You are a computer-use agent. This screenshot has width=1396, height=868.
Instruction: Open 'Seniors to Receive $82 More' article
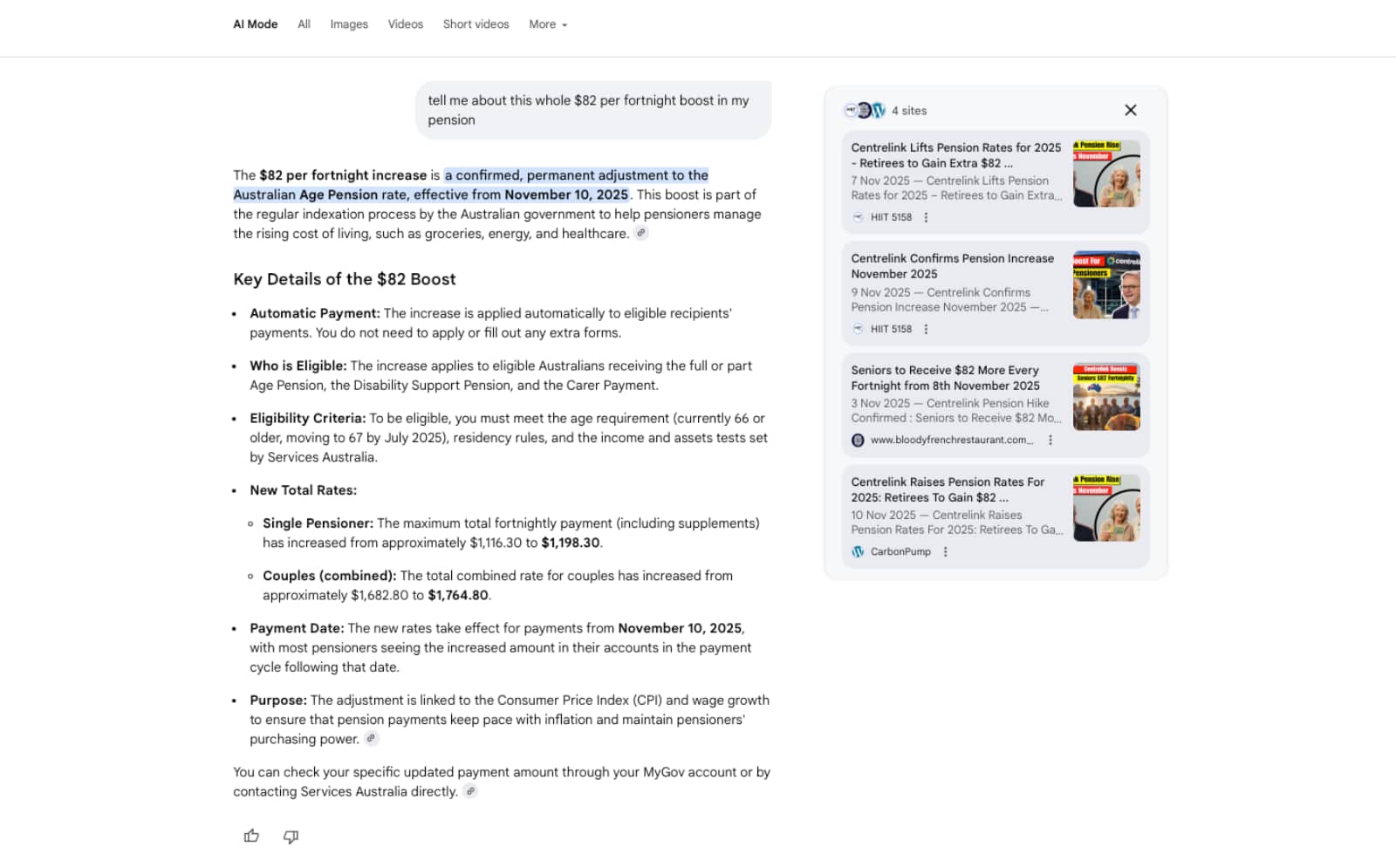pyautogui.click(x=945, y=378)
